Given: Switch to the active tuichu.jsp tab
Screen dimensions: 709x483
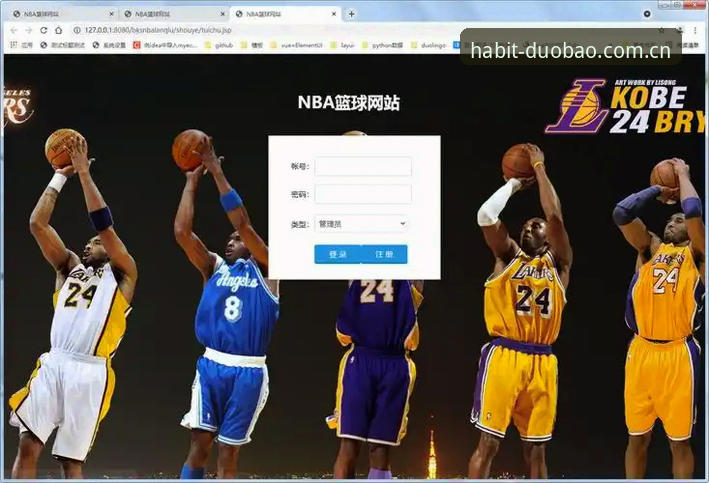Looking at the screenshot, I should click(285, 14).
